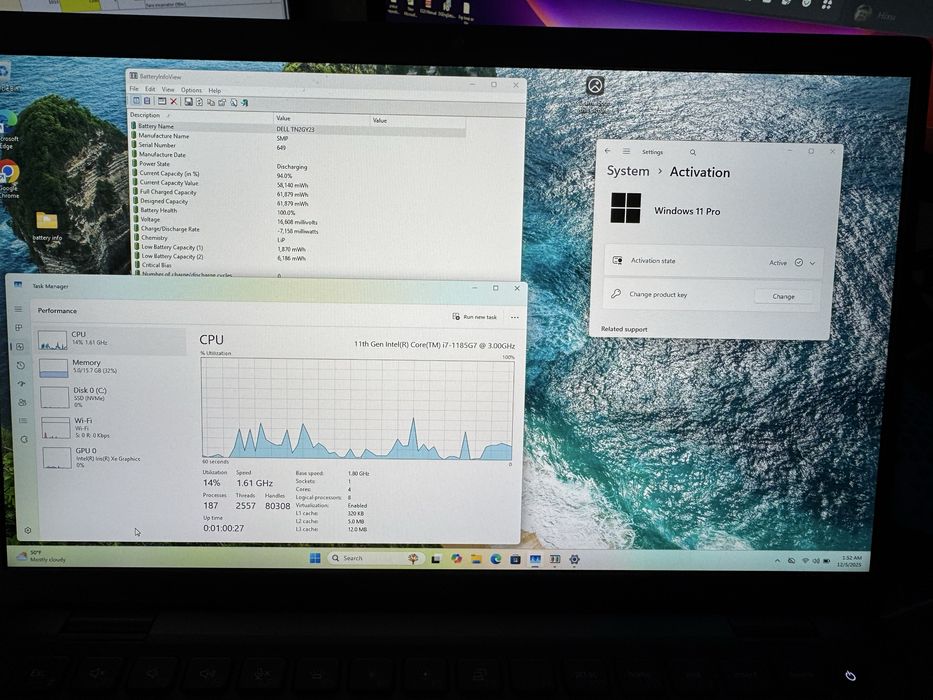This screenshot has height=700, width=933.
Task: Open the Windows Start button
Action: pyautogui.click(x=315, y=558)
